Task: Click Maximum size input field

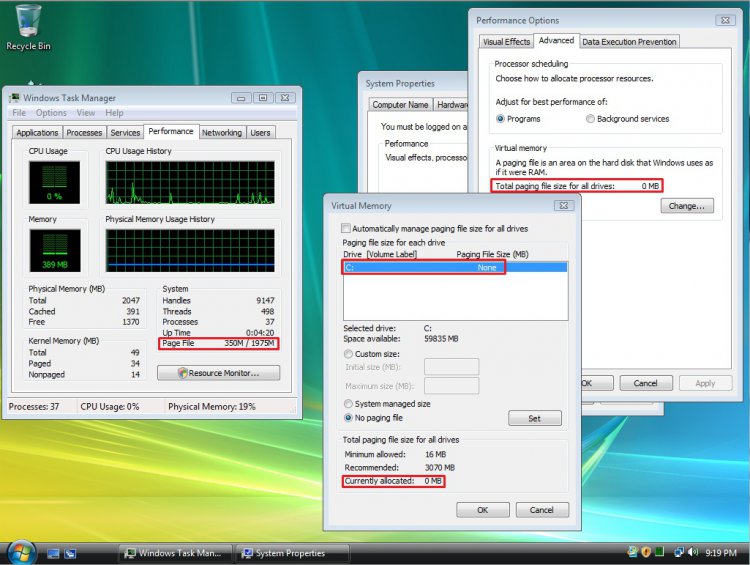Action: coord(452,386)
